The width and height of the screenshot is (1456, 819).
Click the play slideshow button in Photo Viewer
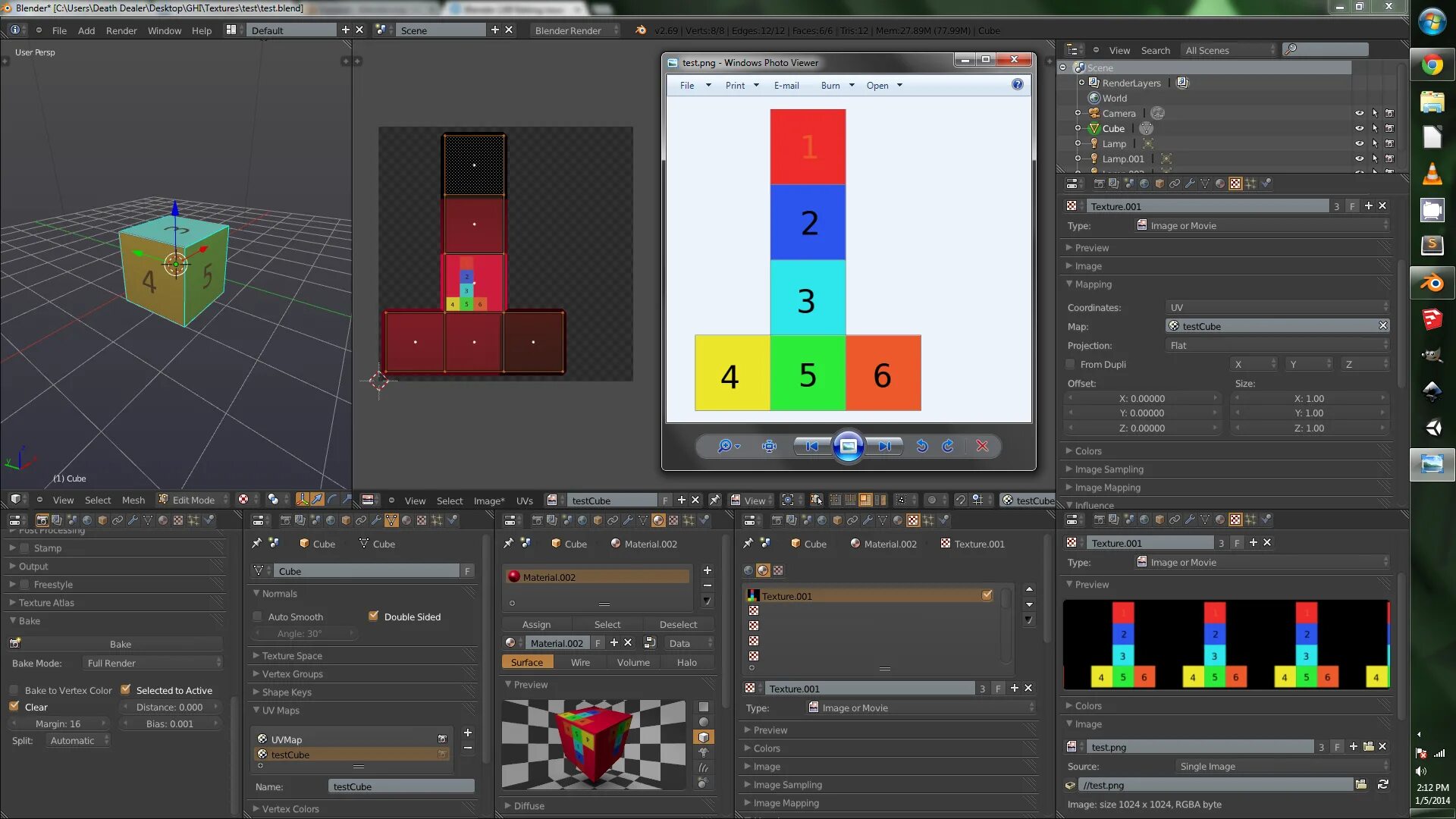point(848,446)
